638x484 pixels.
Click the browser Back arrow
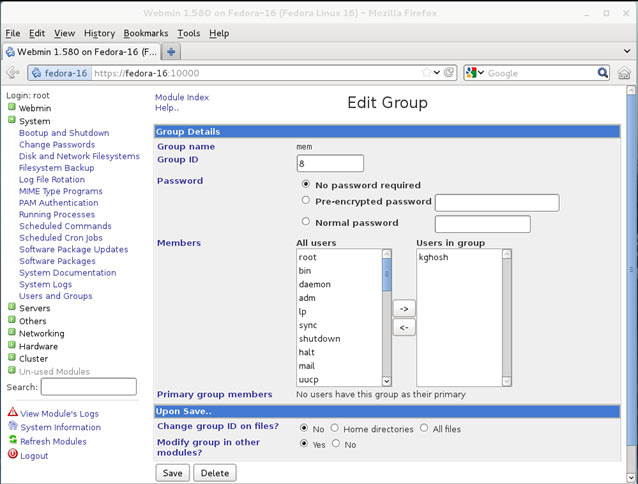pyautogui.click(x=13, y=73)
